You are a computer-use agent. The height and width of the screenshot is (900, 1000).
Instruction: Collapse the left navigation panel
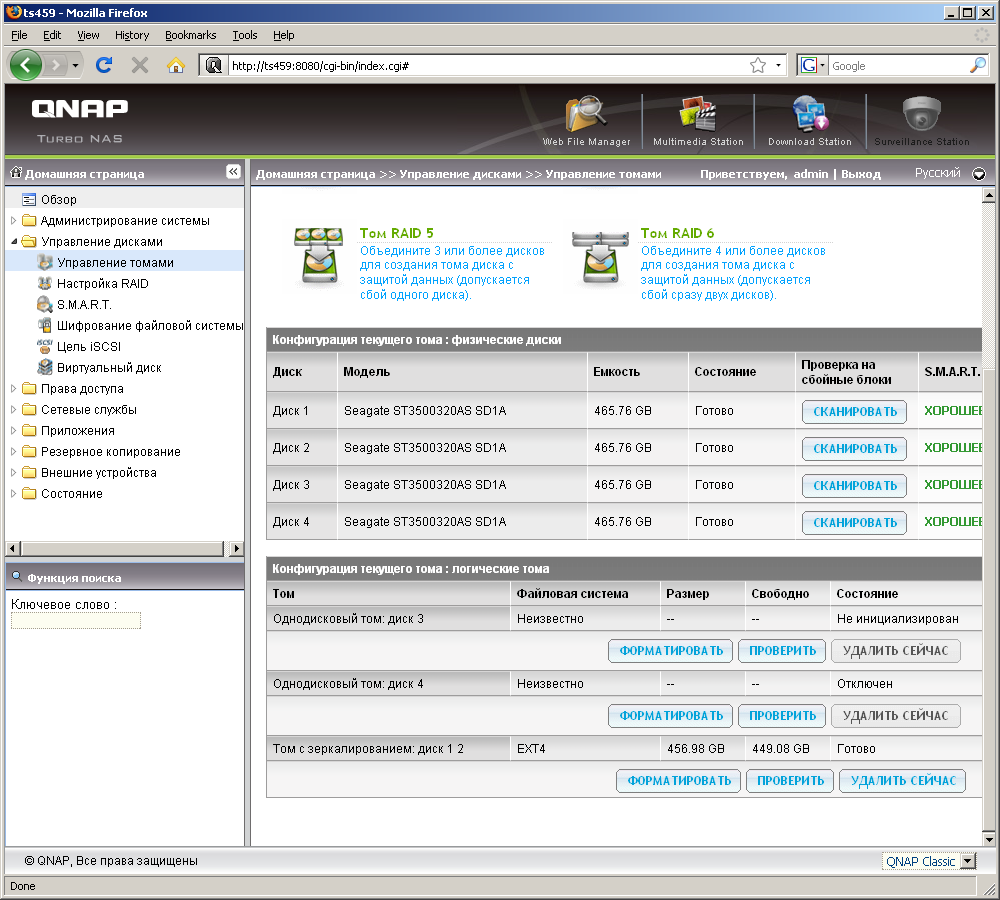pos(233,171)
